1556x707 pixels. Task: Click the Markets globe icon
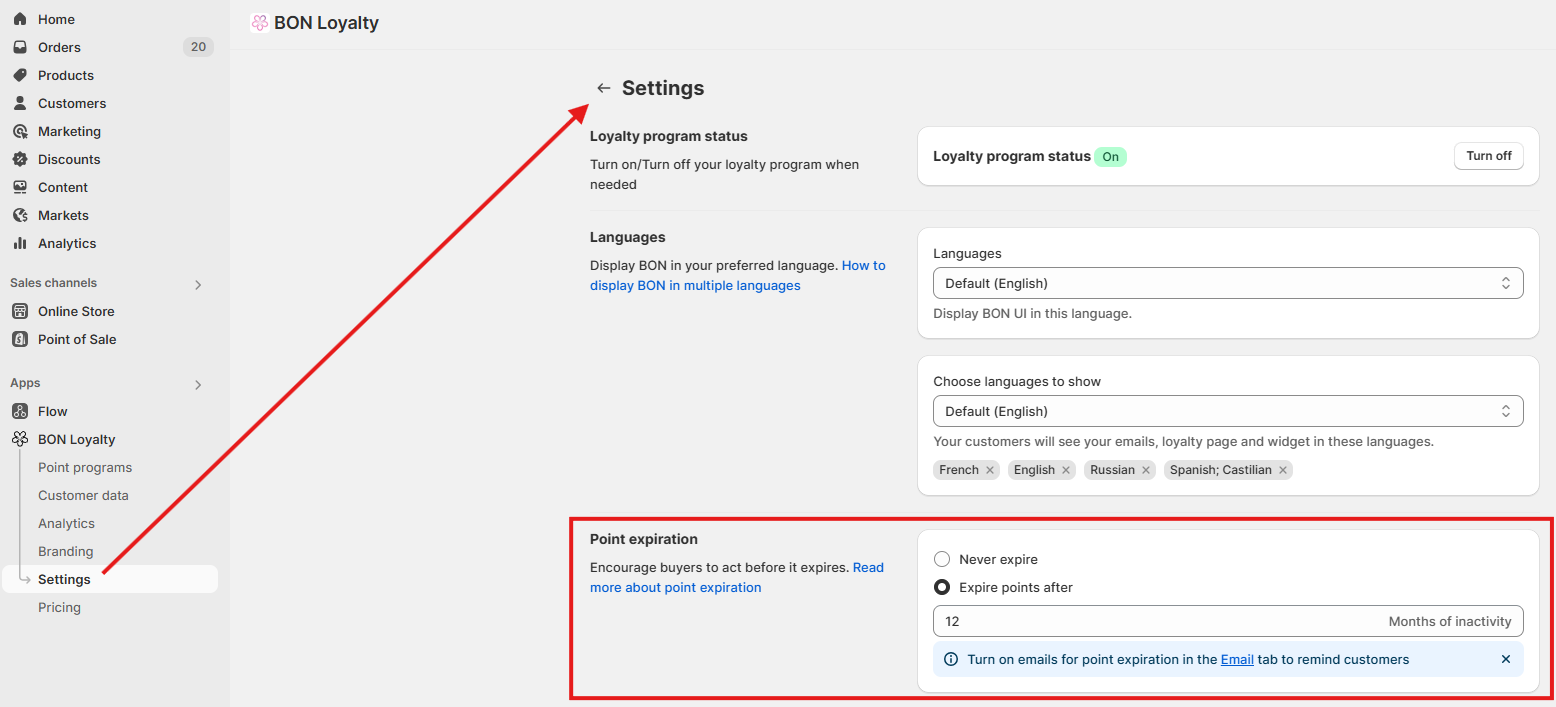click(20, 215)
